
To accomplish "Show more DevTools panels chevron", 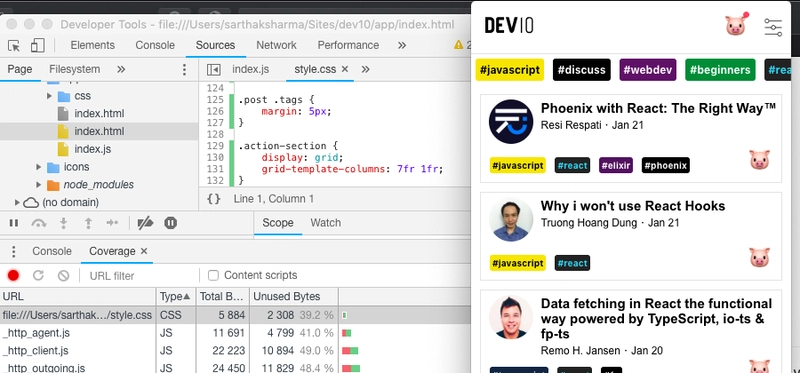I will 402,45.
